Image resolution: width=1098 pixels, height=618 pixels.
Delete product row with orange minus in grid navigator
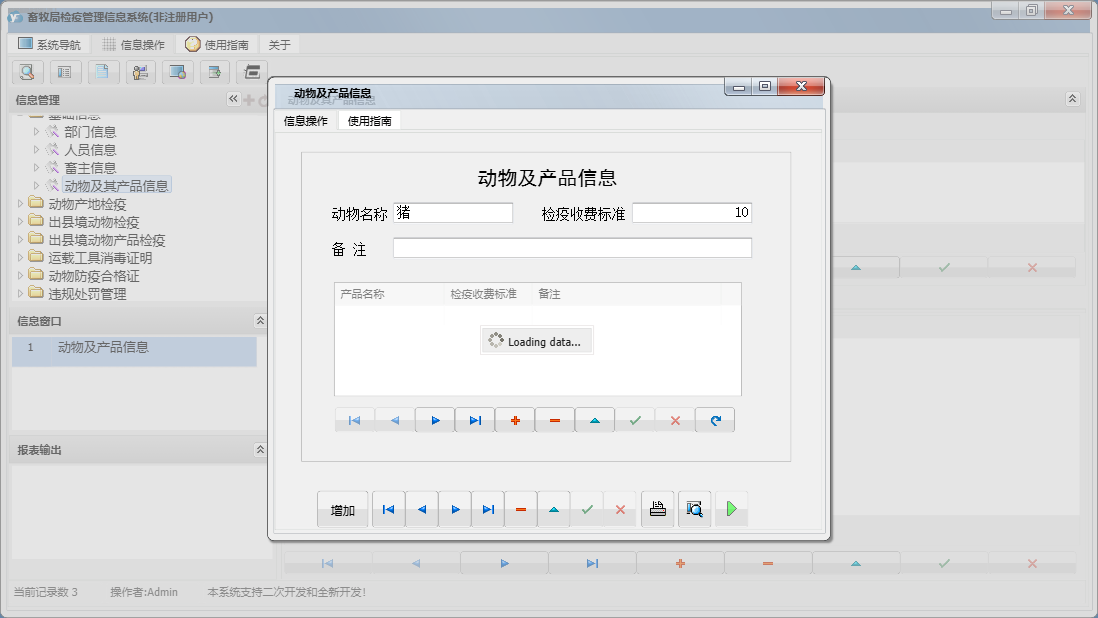(x=555, y=420)
